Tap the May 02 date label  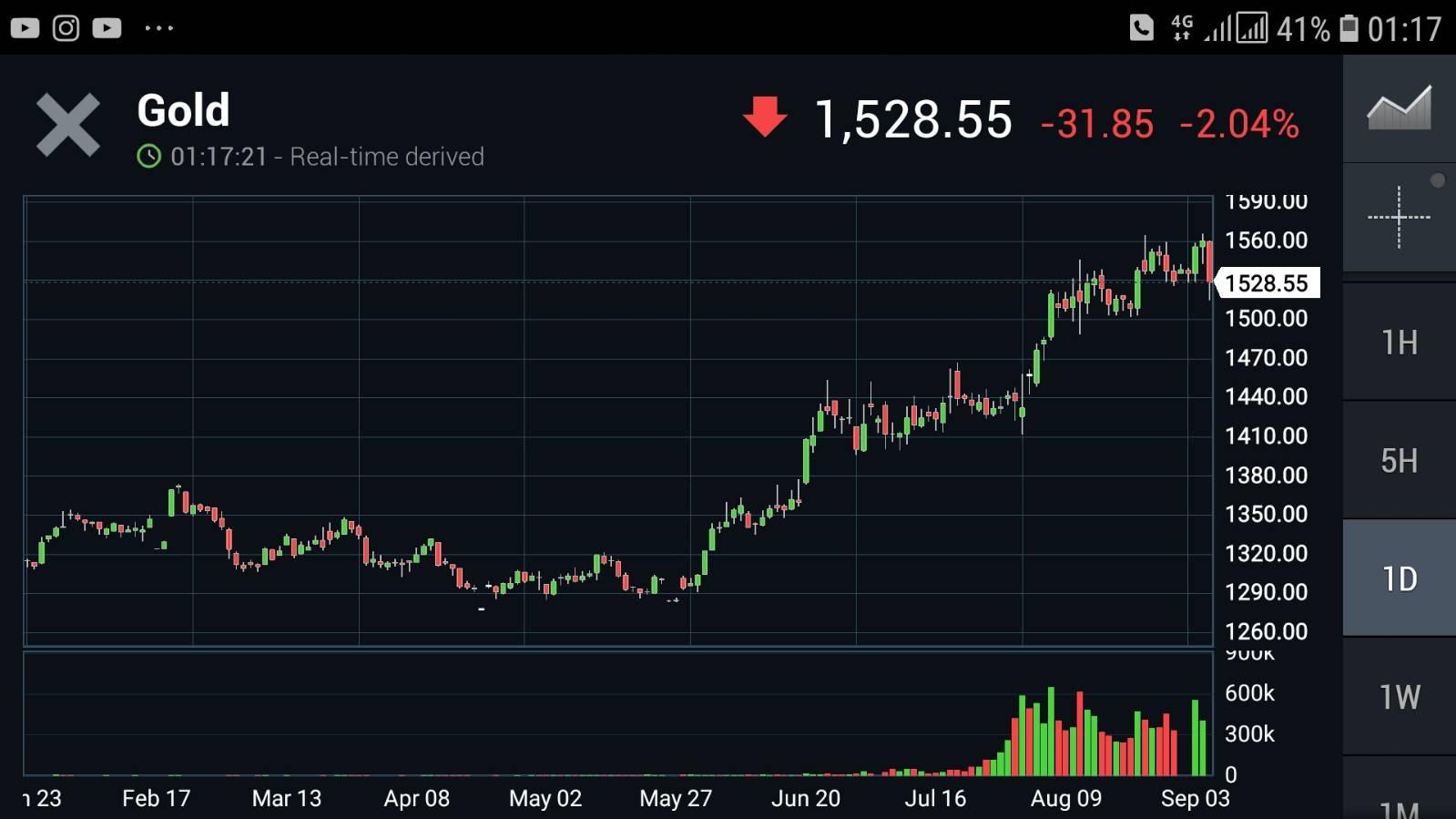click(x=545, y=799)
